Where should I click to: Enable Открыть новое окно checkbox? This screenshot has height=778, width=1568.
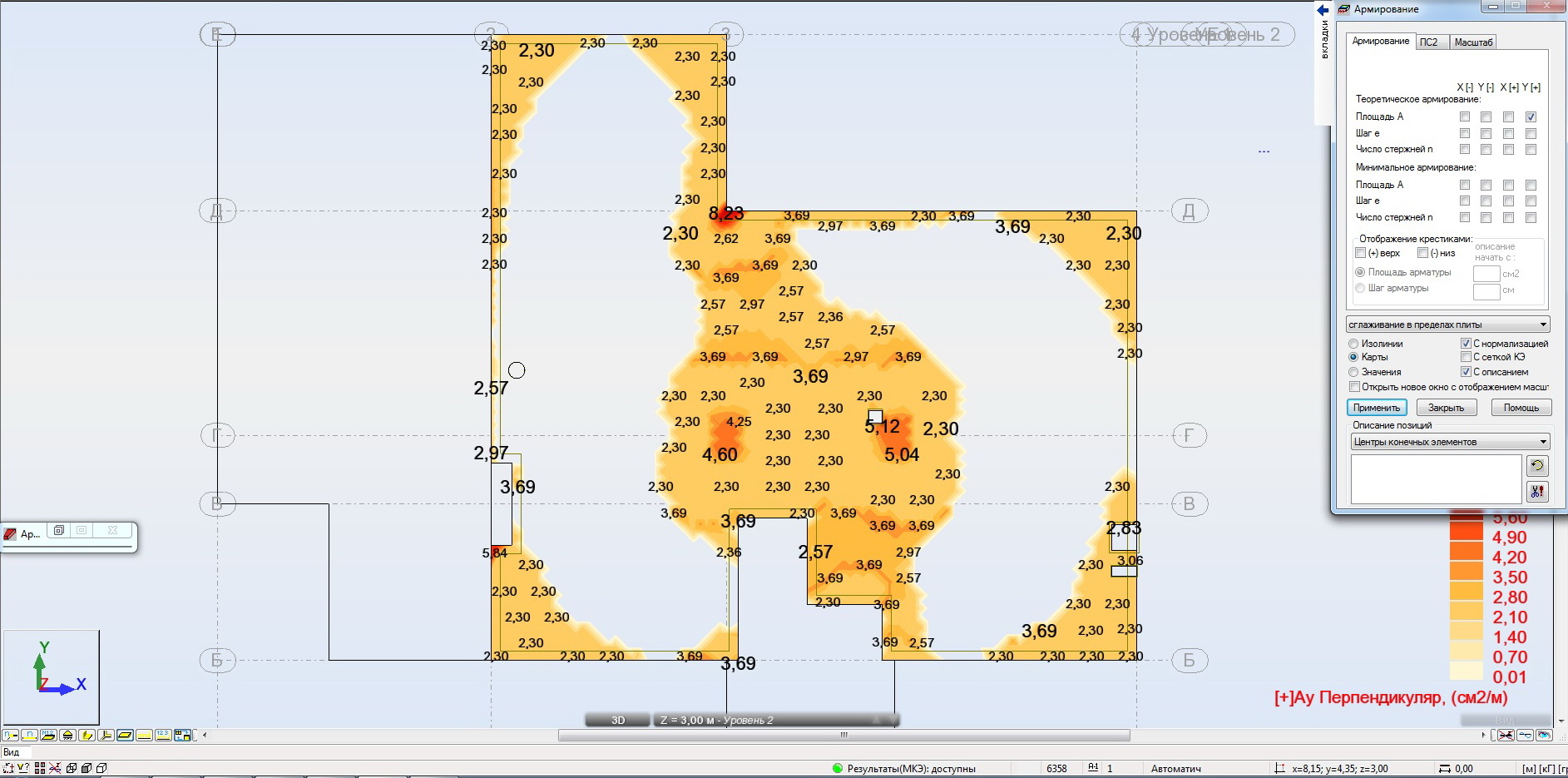(x=1354, y=387)
